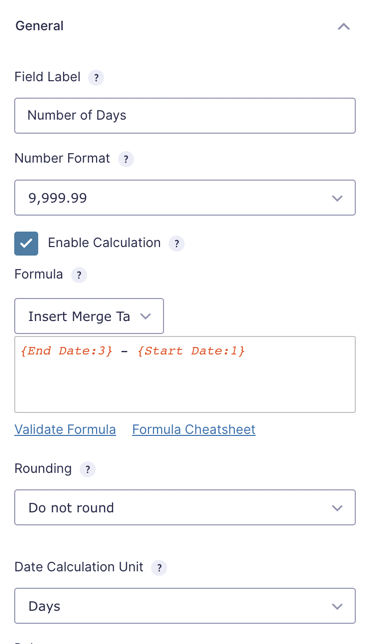Click the General section heading
Screen dimensions: 370x644
point(39,26)
